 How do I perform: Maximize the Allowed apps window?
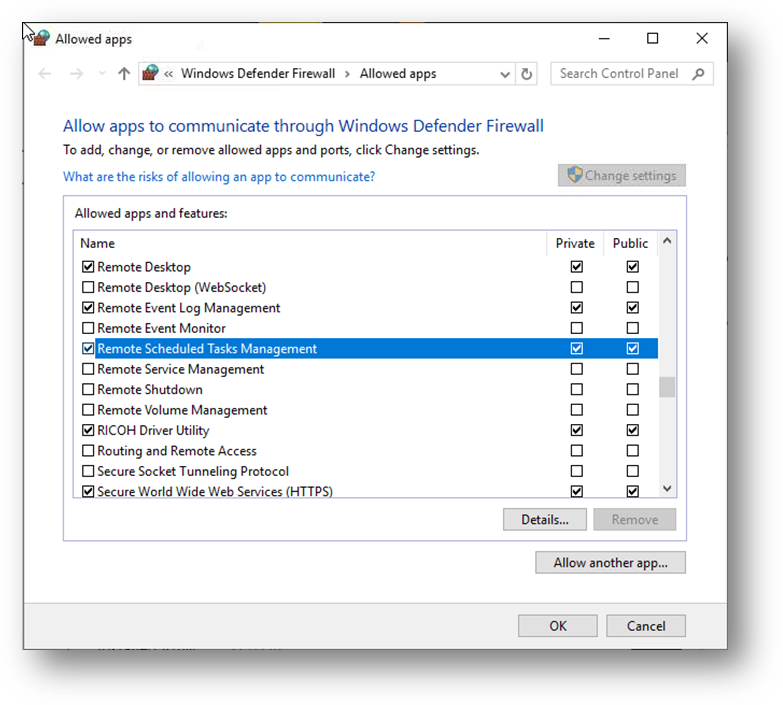pos(652,39)
